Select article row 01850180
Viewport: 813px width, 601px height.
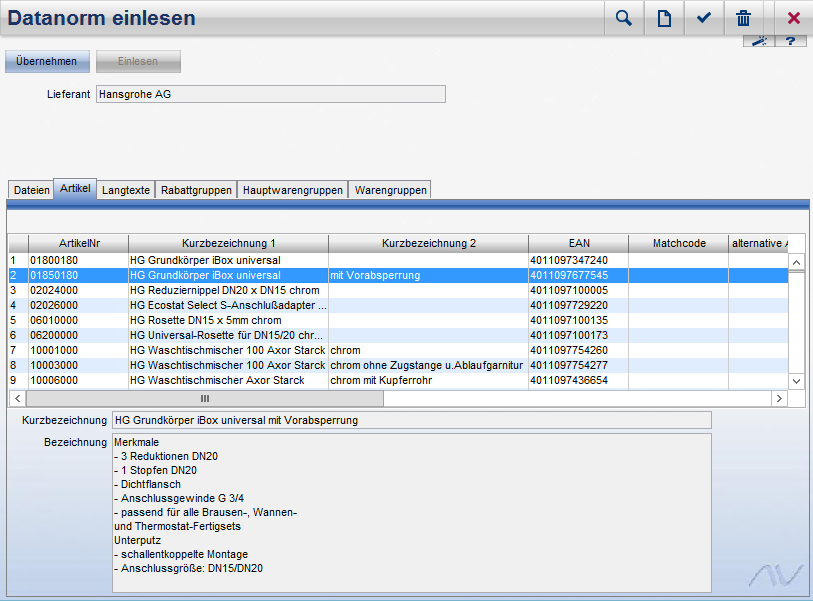pyautogui.click(x=398, y=275)
